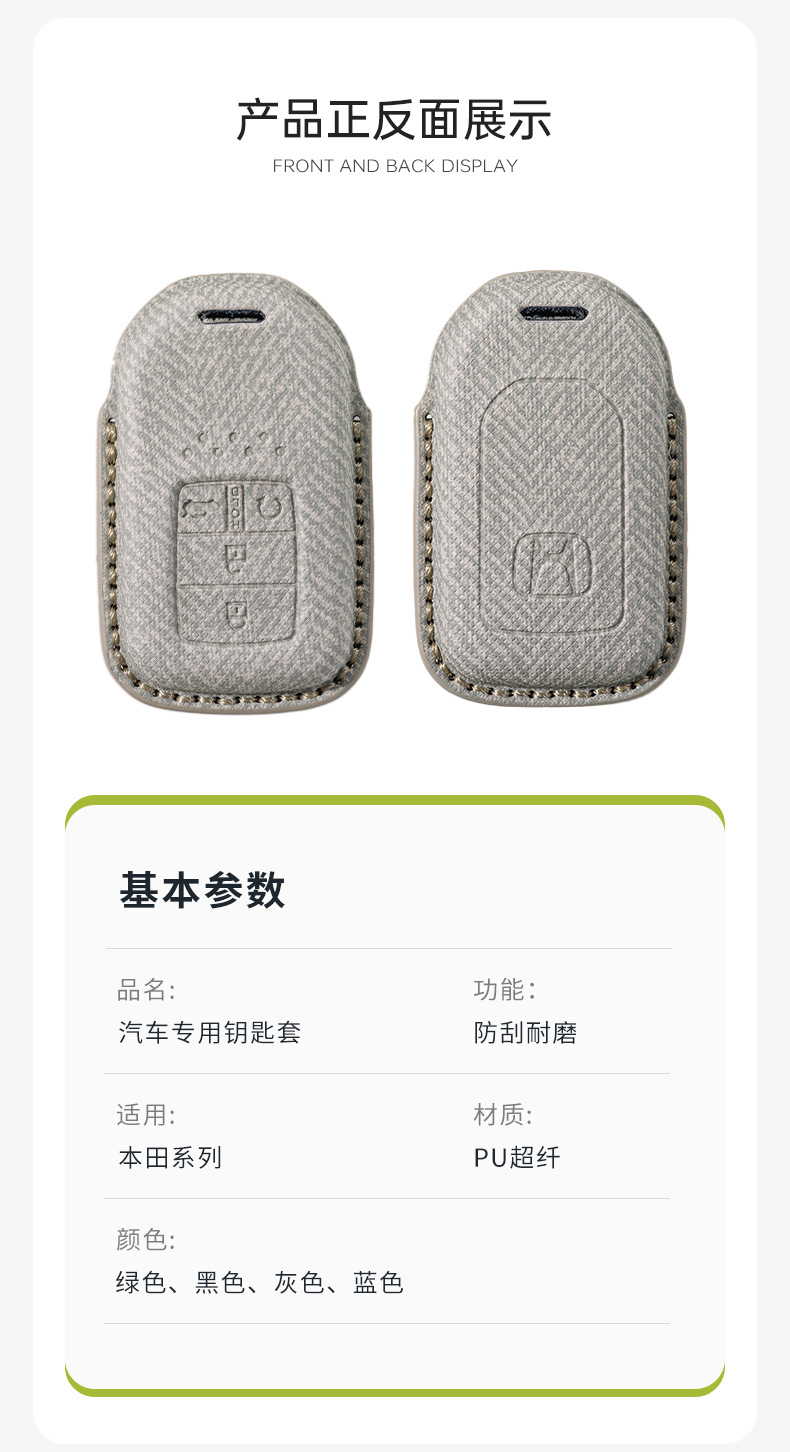Viewport: 790px width, 1452px height.
Task: Click the 绿色、黑色、灰色、蓝色 colors text
Action: pyautogui.click(x=260, y=1283)
